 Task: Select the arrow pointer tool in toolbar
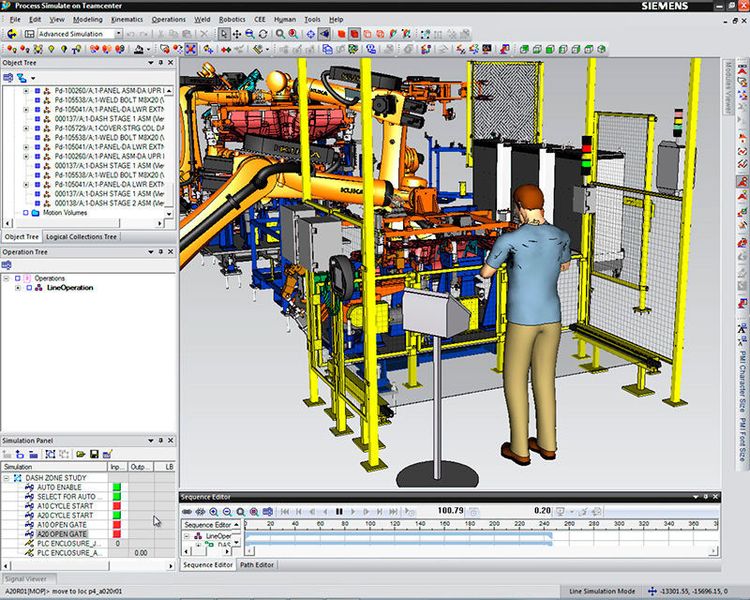(223, 34)
